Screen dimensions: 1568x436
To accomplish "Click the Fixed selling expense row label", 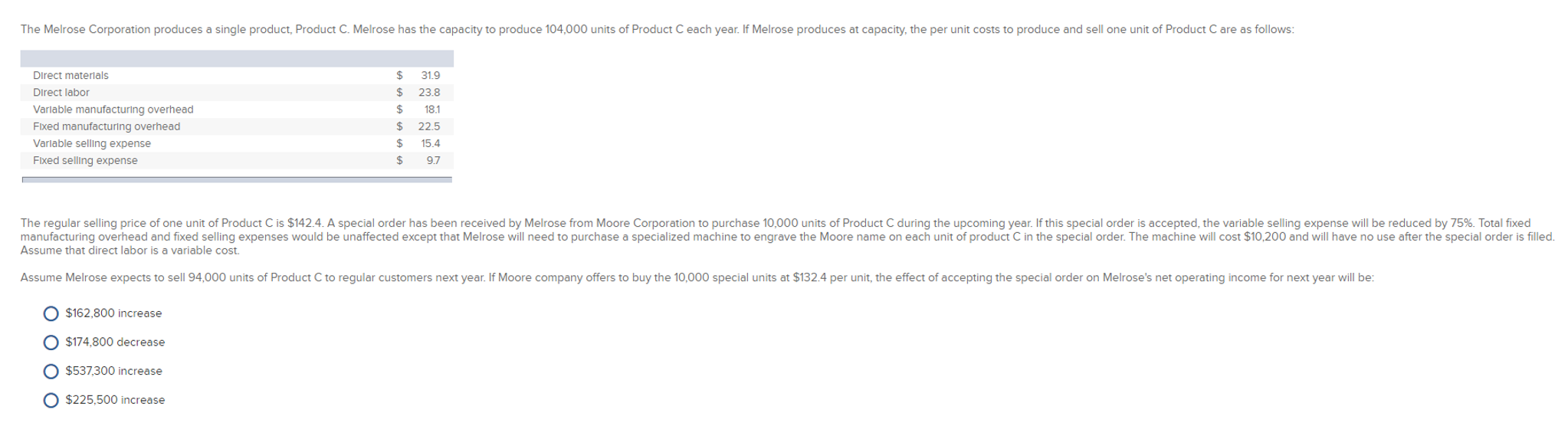I will pyautogui.click(x=85, y=160).
